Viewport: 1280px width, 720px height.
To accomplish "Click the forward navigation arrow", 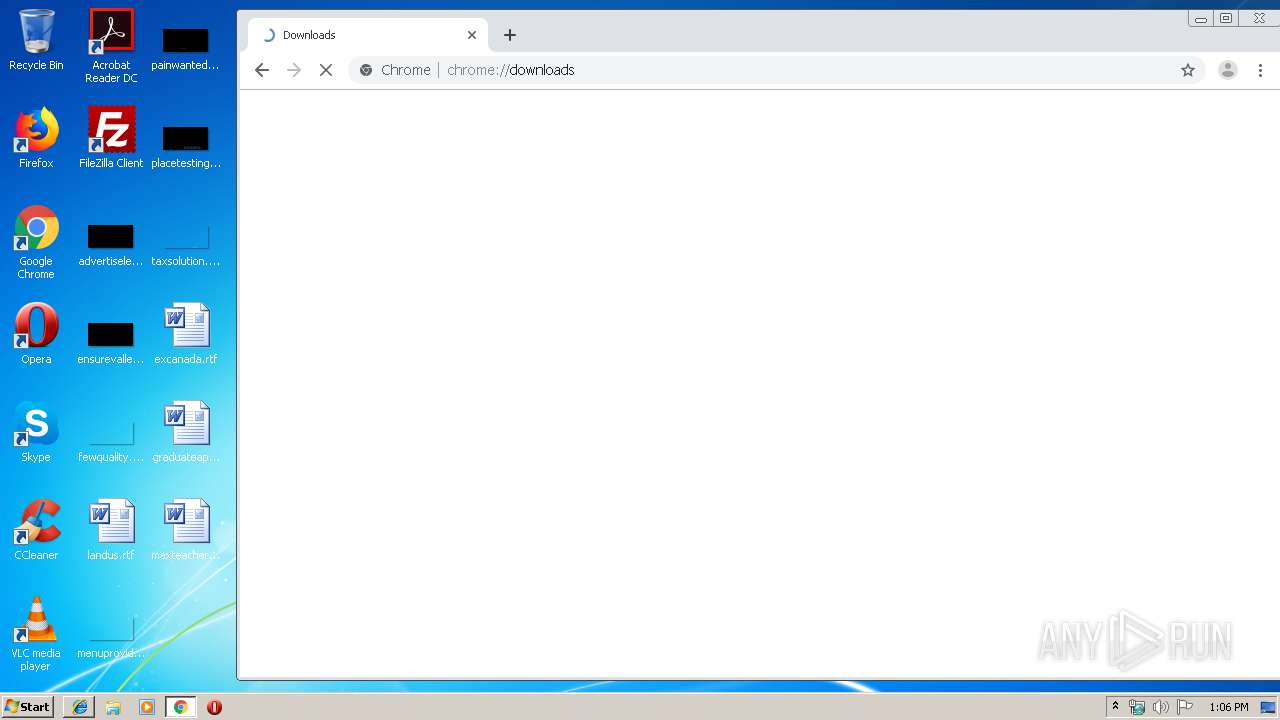I will 294,70.
